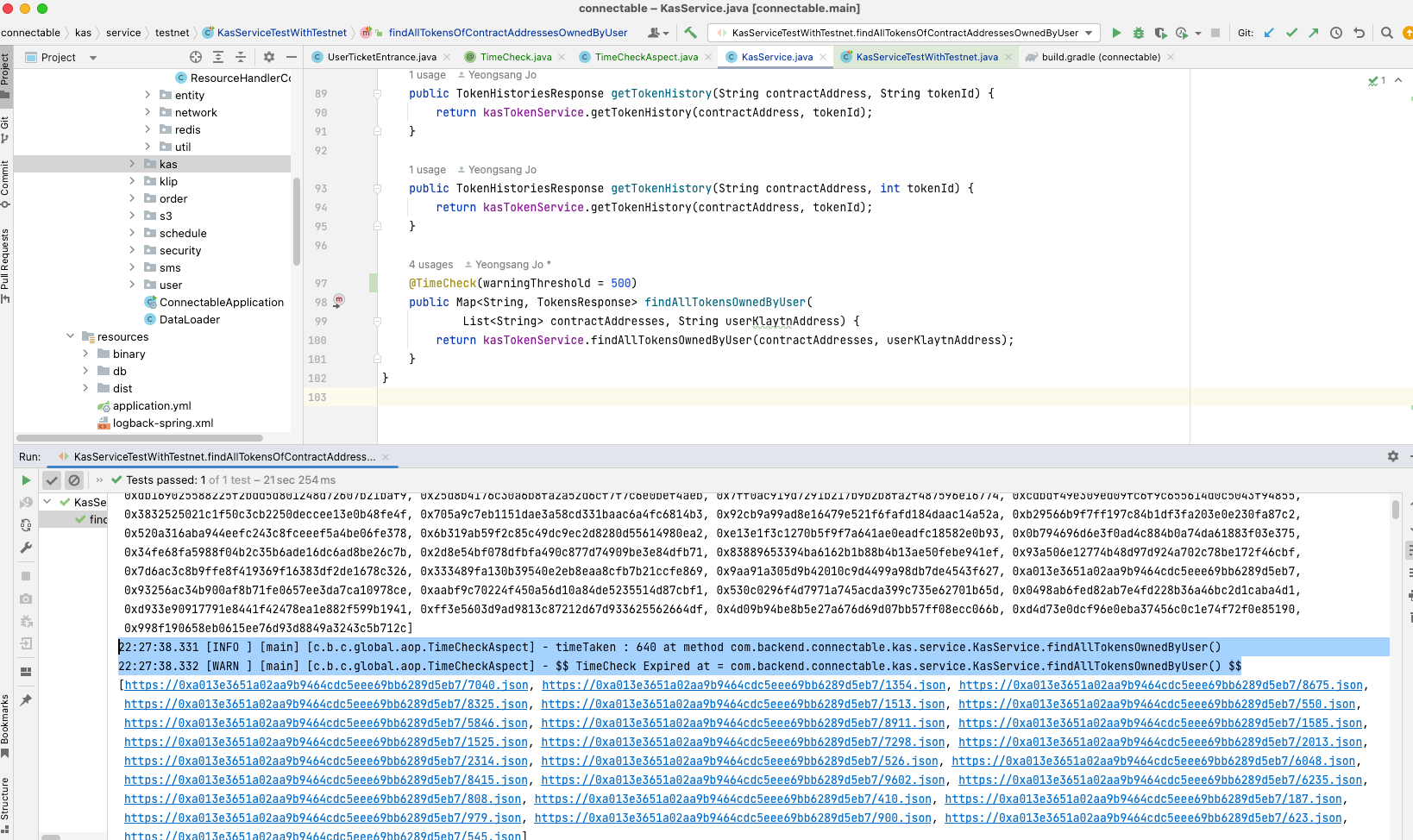This screenshot has height=840, width=1413.
Task: Toggle show ignored tests filter
Action: [x=74, y=480]
